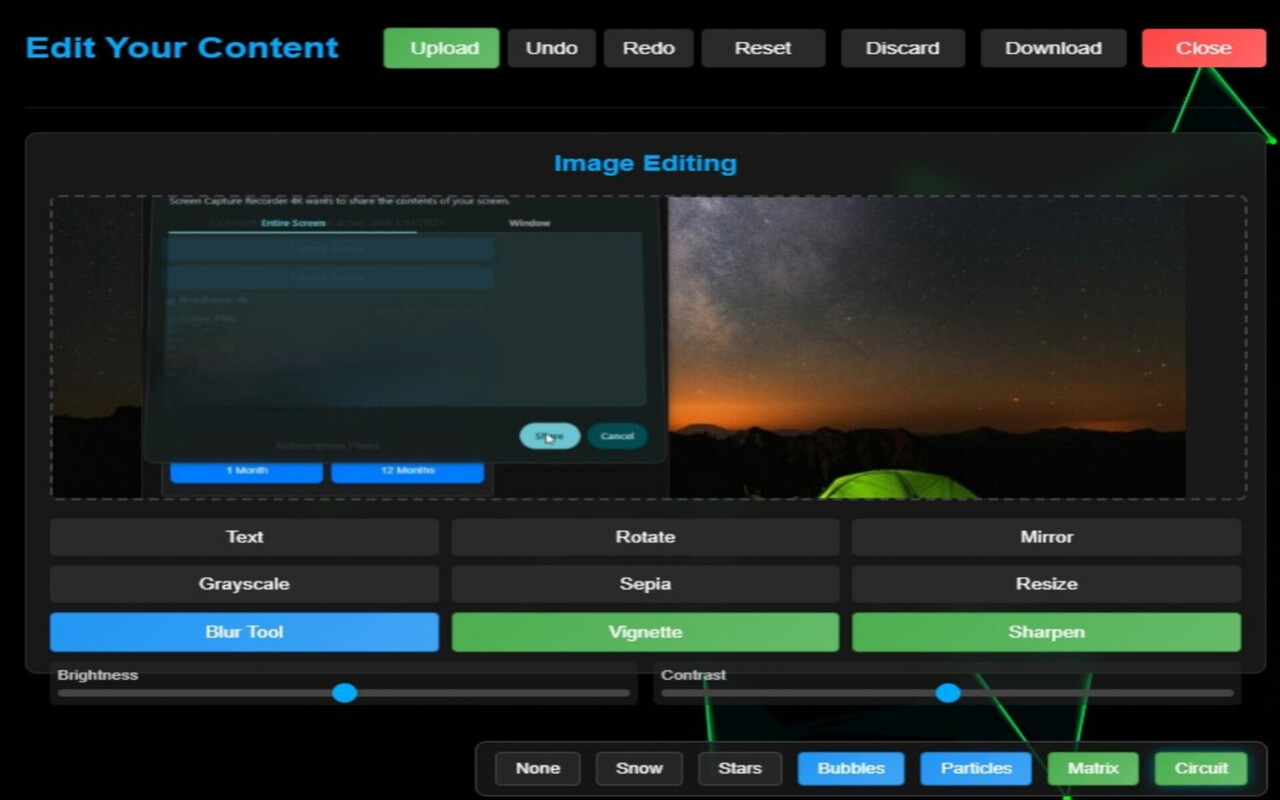The image size is (1280, 800).
Task: Discard the current content
Action: (903, 48)
